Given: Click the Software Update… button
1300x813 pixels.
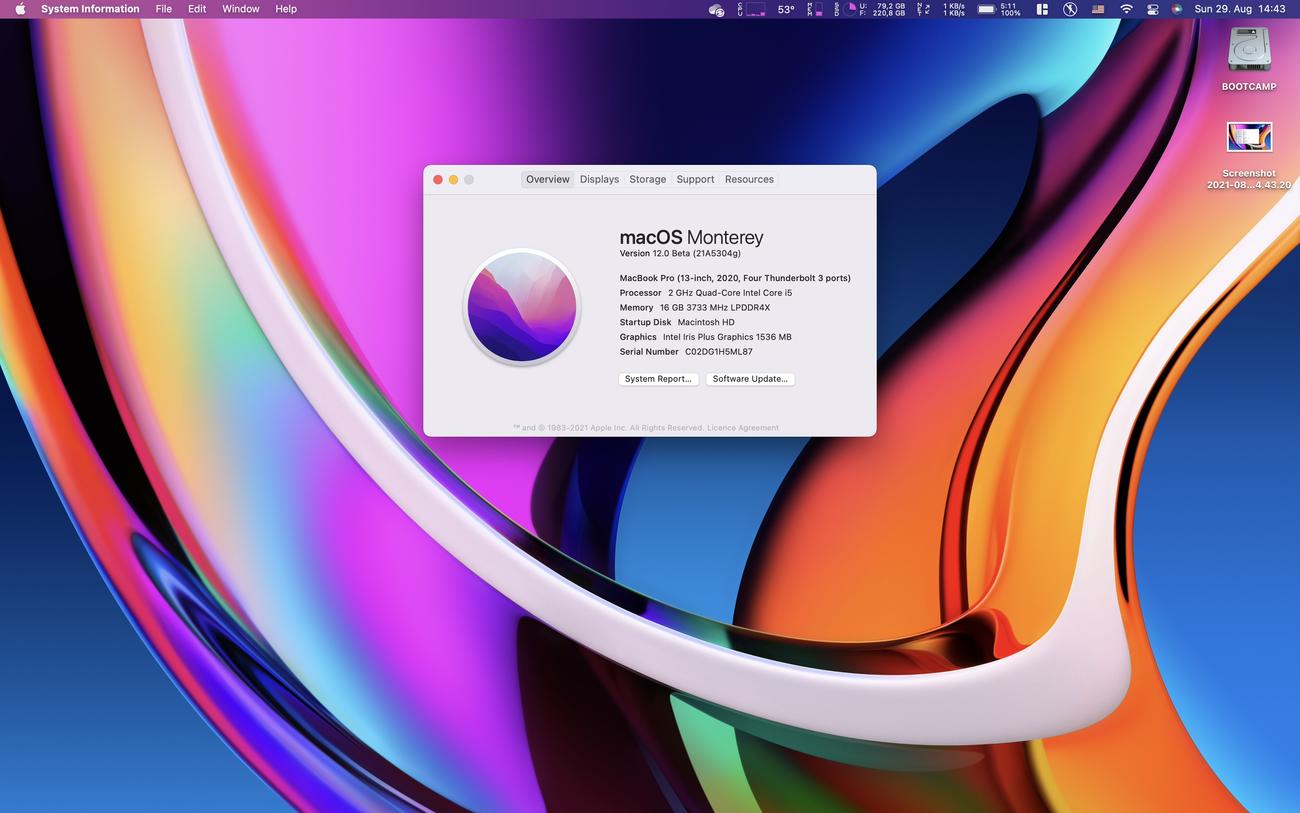Looking at the screenshot, I should click(x=750, y=379).
